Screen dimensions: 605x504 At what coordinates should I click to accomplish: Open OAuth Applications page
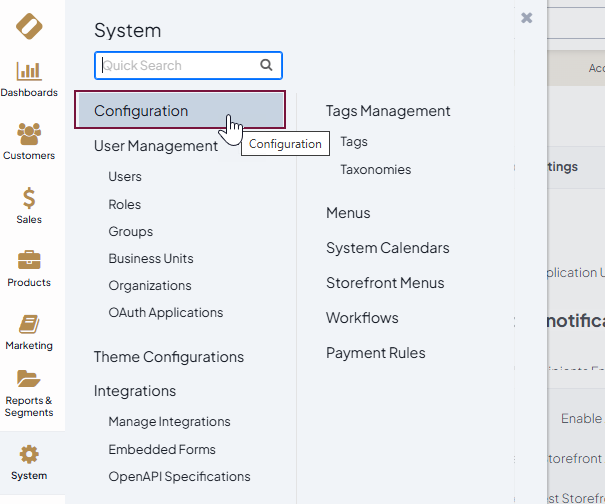[166, 313]
